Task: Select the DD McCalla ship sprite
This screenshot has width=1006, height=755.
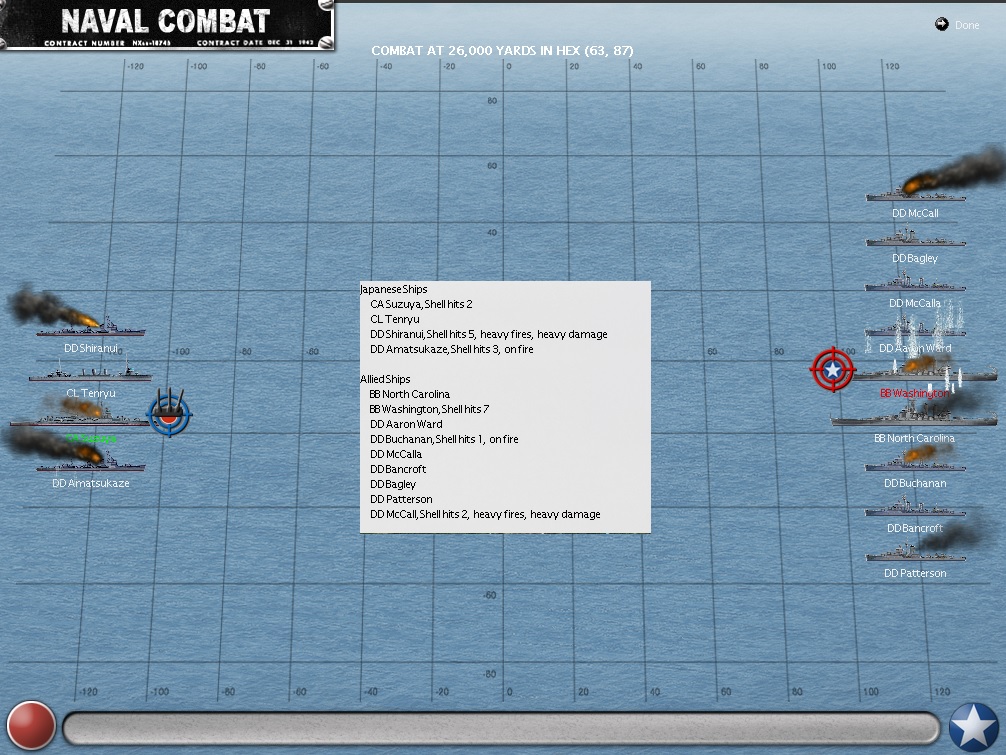Action: 916,282
